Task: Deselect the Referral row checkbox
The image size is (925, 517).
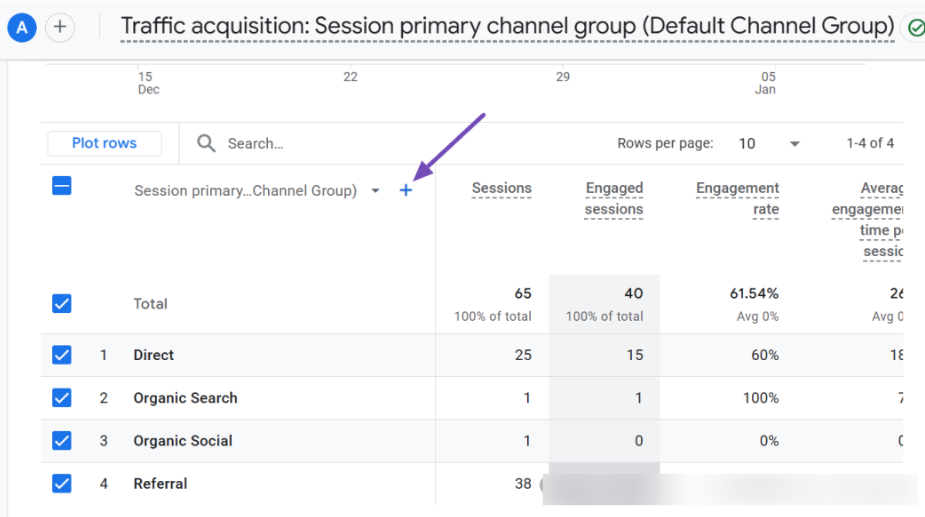Action: 62,483
